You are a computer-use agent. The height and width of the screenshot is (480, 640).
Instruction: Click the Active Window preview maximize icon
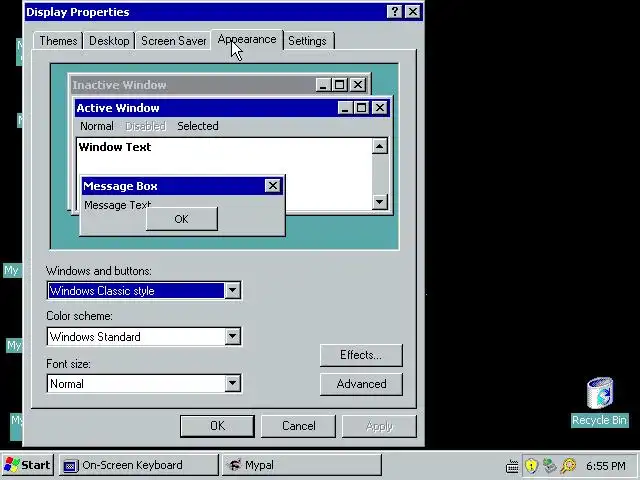(361, 108)
